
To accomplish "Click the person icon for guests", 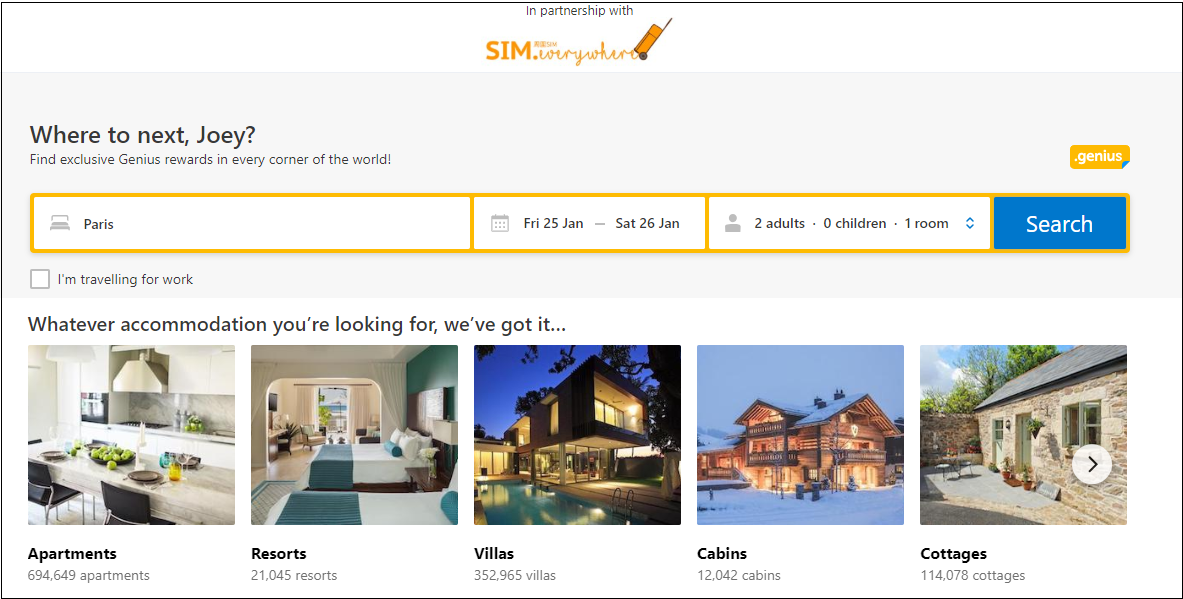I will click(x=733, y=223).
